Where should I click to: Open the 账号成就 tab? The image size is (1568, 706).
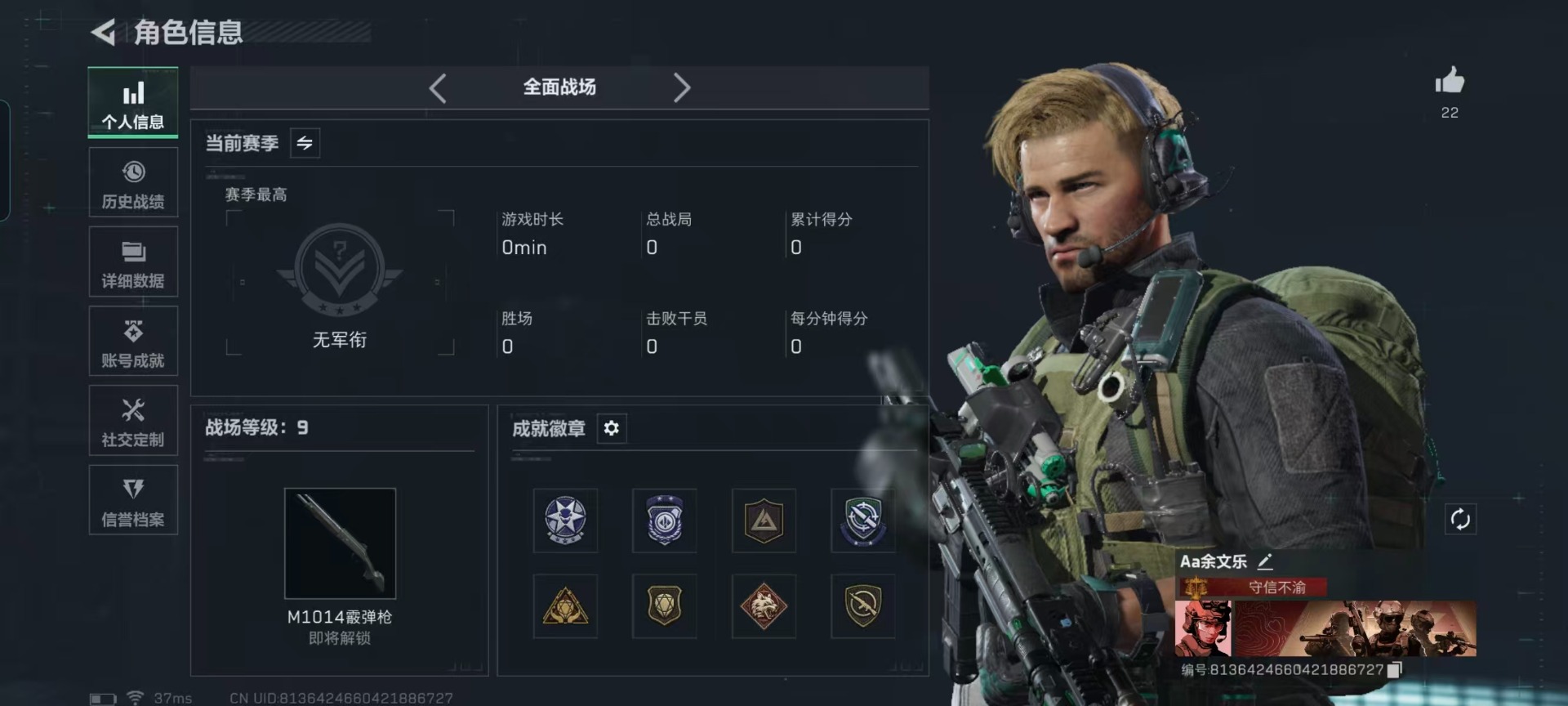coord(133,342)
